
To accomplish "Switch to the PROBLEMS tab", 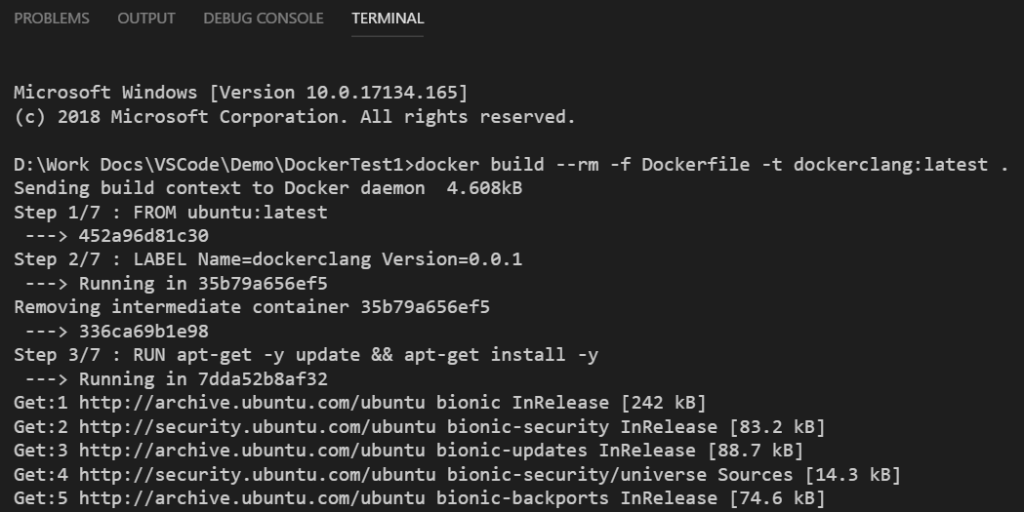I will pyautogui.click(x=51, y=18).
